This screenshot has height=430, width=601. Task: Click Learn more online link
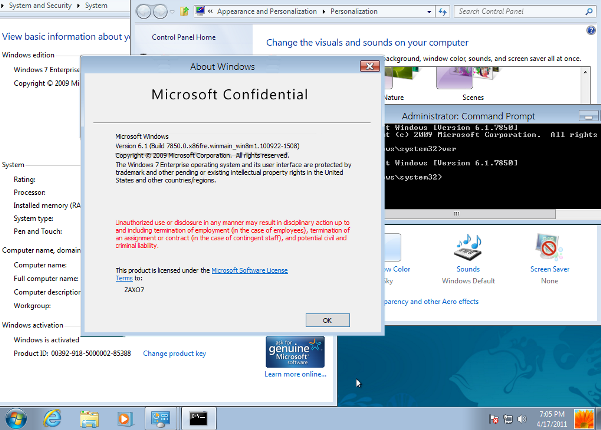[x=295, y=374]
